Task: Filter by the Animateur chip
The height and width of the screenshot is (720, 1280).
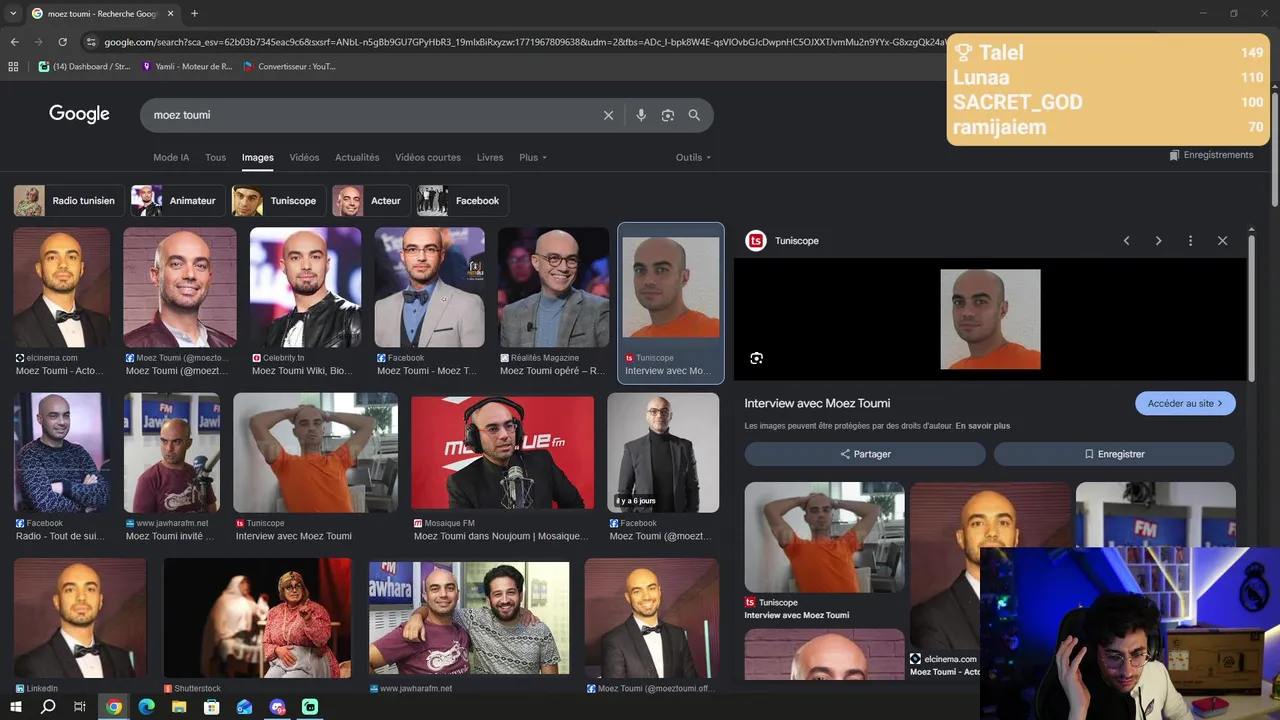Action: tap(177, 201)
